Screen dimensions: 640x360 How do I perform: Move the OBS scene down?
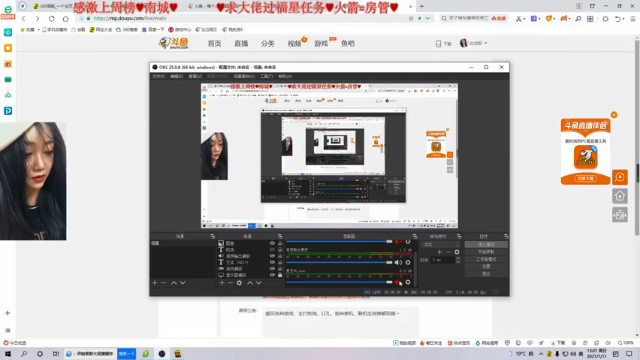[182, 282]
